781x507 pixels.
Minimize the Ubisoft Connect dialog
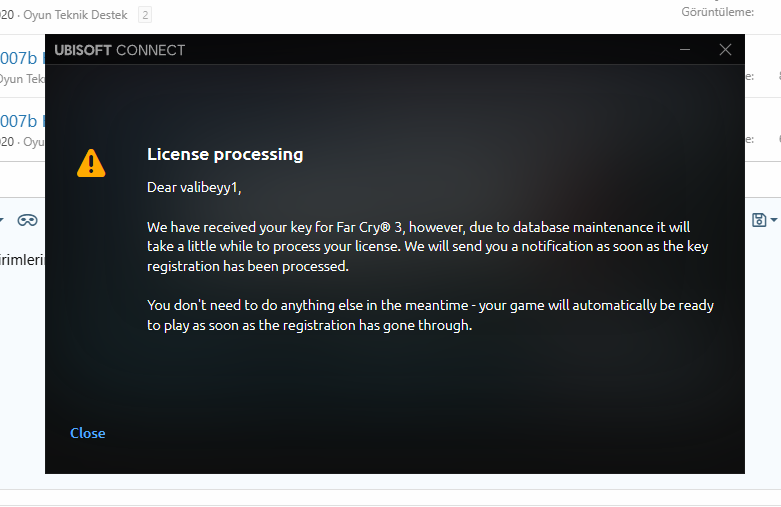pyautogui.click(x=685, y=49)
